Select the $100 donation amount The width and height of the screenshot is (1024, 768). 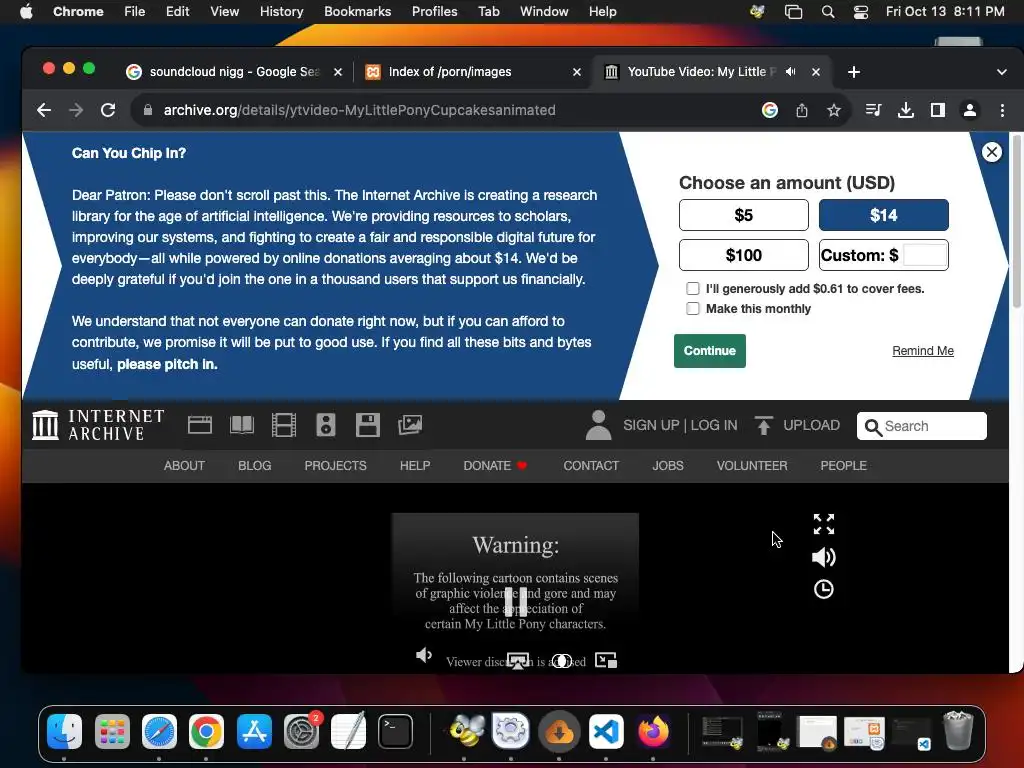coord(743,255)
